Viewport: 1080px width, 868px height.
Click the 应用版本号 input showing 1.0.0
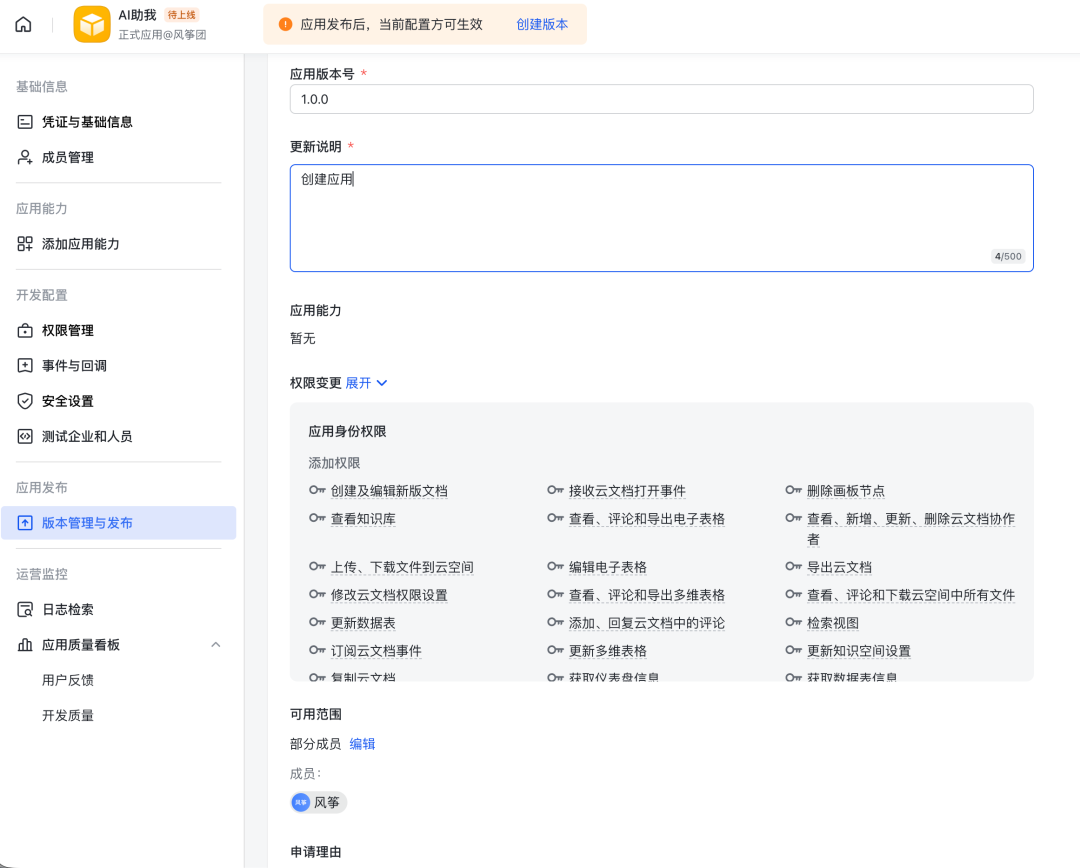[661, 99]
